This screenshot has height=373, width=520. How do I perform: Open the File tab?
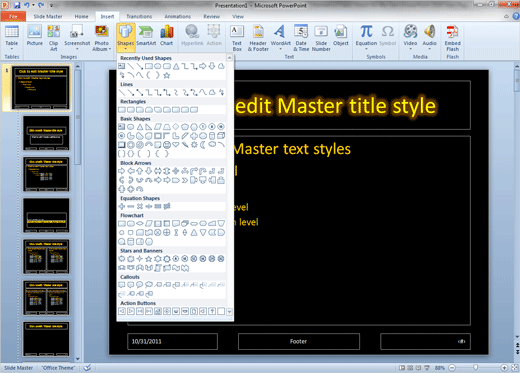point(13,16)
